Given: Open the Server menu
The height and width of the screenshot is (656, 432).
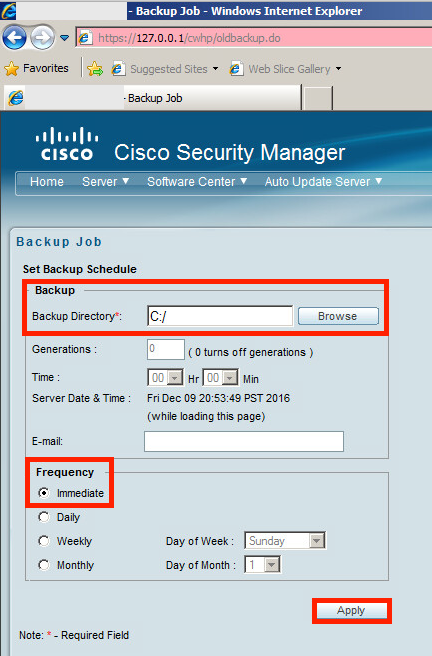Looking at the screenshot, I should click(105, 182).
